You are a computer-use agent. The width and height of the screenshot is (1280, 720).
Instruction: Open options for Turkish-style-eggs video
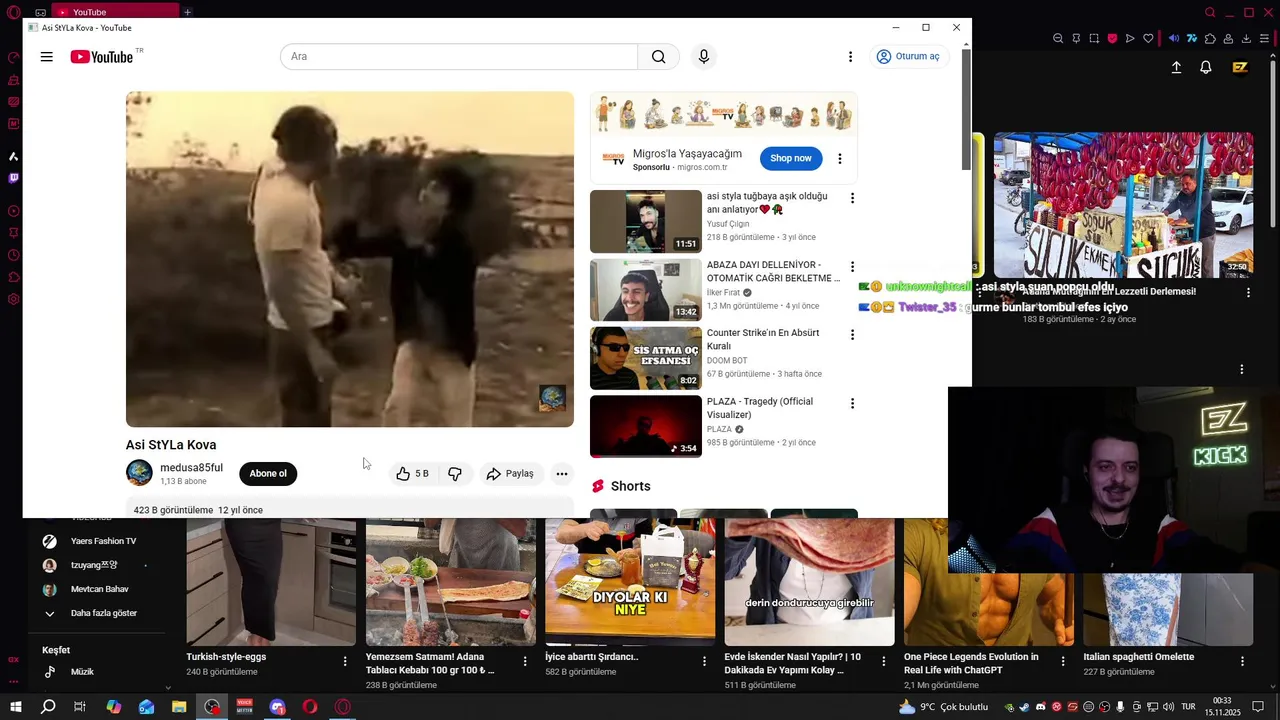coord(345,661)
